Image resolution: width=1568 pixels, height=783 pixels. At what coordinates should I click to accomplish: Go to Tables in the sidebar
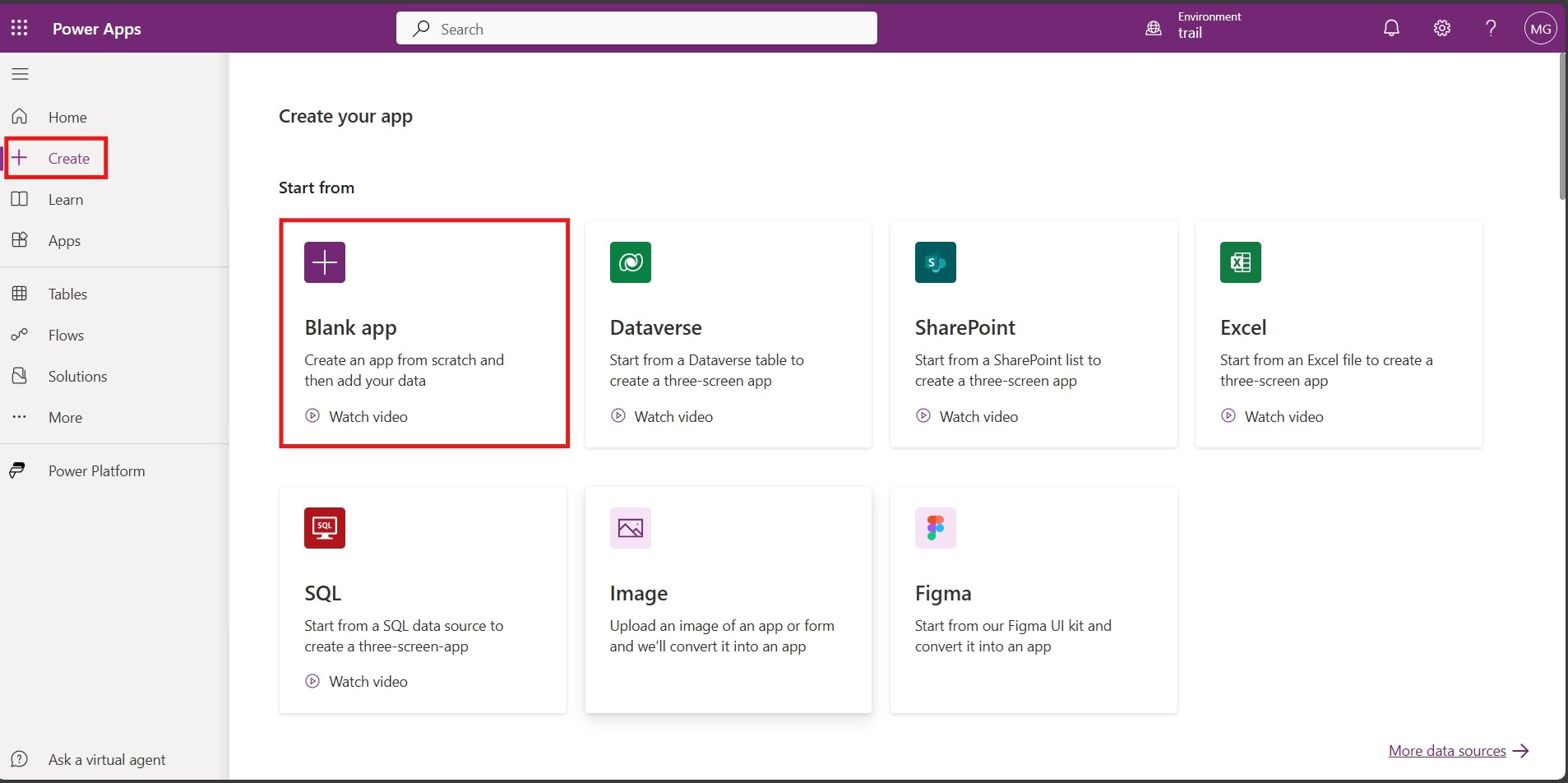tap(67, 294)
